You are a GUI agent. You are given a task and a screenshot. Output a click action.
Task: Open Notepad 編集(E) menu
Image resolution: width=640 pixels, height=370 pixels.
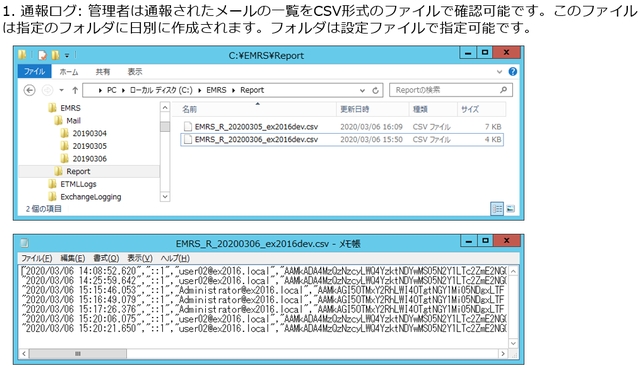pos(73,258)
